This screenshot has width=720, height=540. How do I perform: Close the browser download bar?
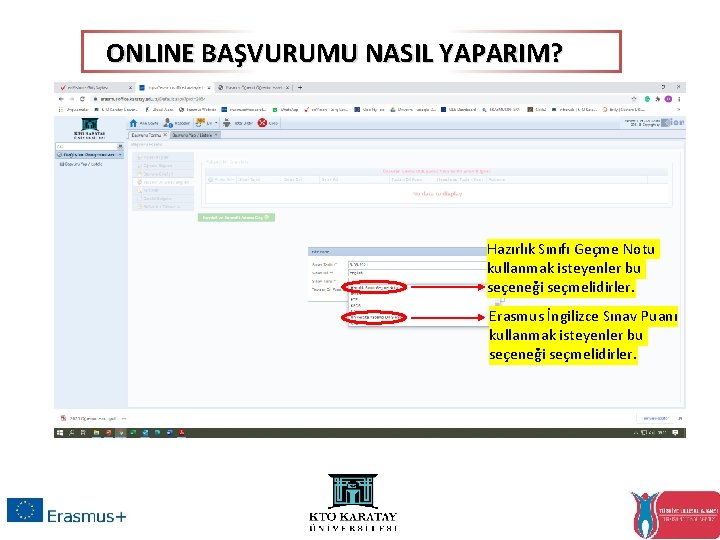(x=680, y=418)
